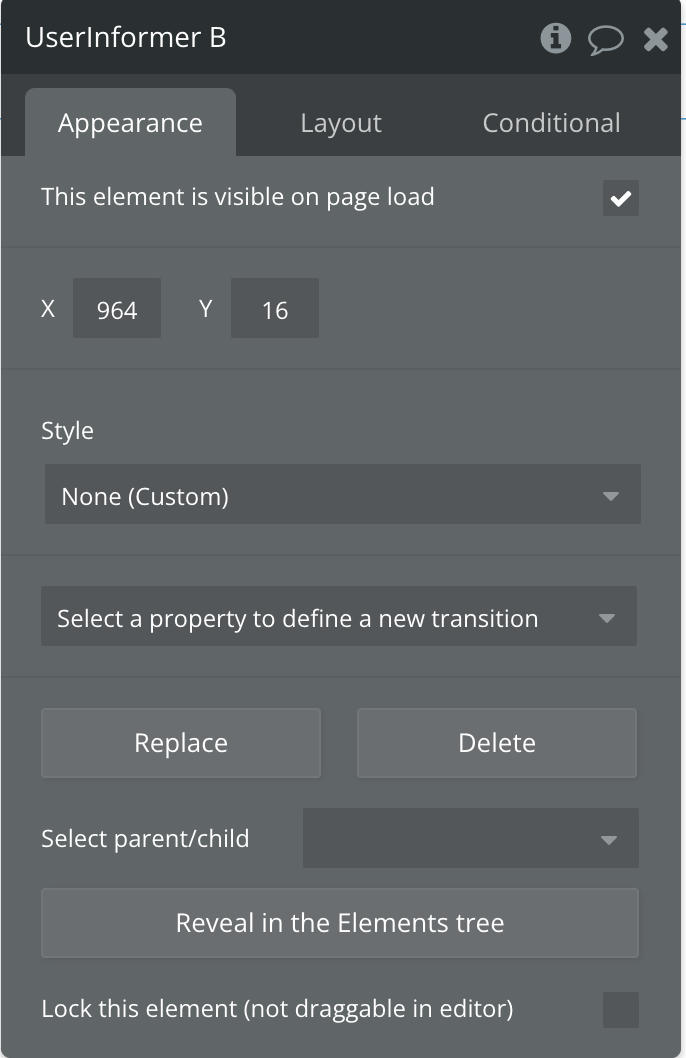Click the parent/child dropdown arrow icon
The height and width of the screenshot is (1058, 686).
(x=609, y=840)
